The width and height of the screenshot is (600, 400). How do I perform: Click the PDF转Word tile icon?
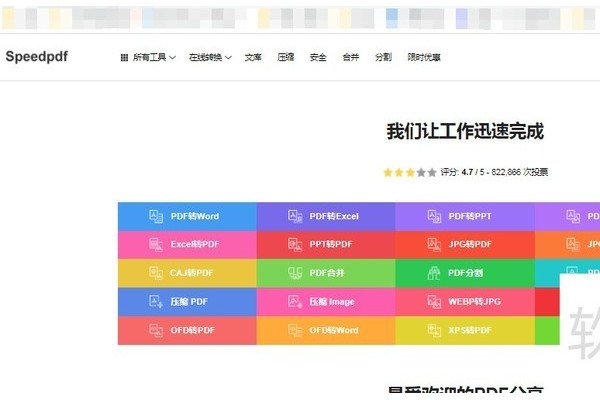pos(156,216)
